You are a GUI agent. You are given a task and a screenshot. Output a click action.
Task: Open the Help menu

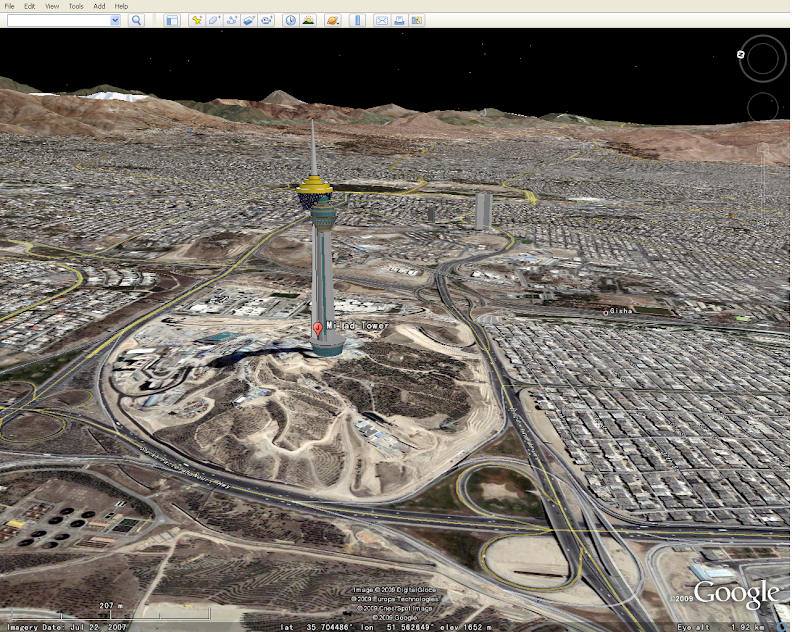click(x=121, y=6)
